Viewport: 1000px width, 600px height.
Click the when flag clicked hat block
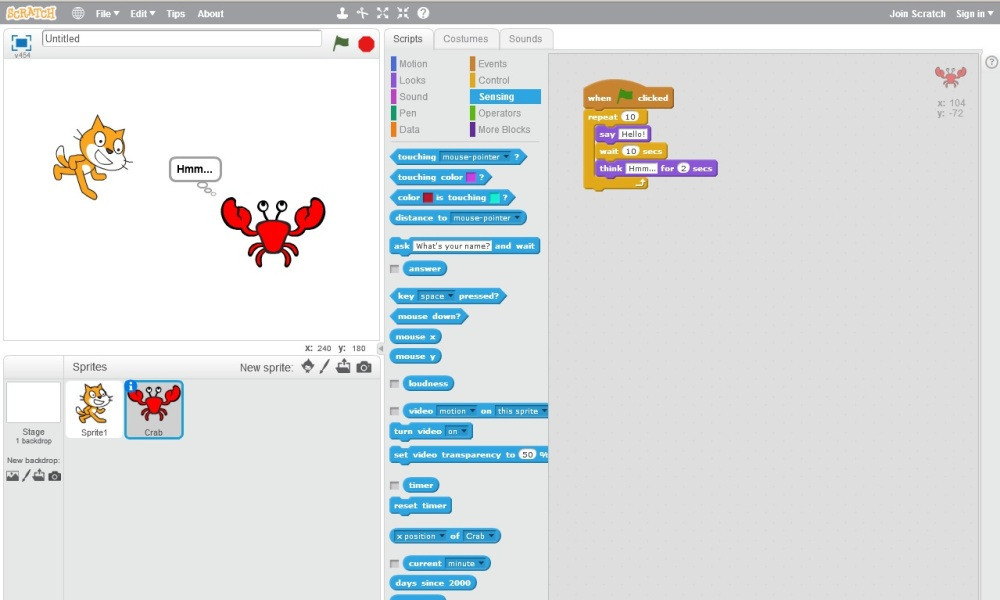[628, 95]
